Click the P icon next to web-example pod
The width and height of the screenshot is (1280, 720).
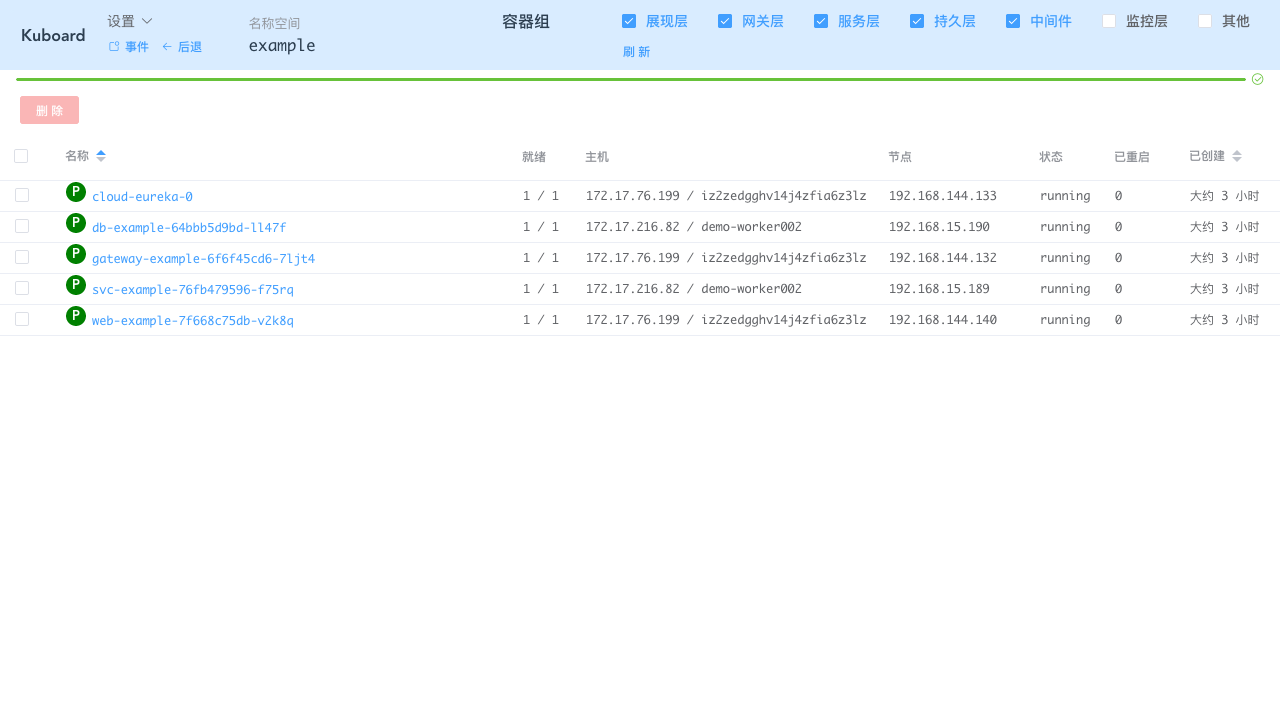tap(75, 315)
